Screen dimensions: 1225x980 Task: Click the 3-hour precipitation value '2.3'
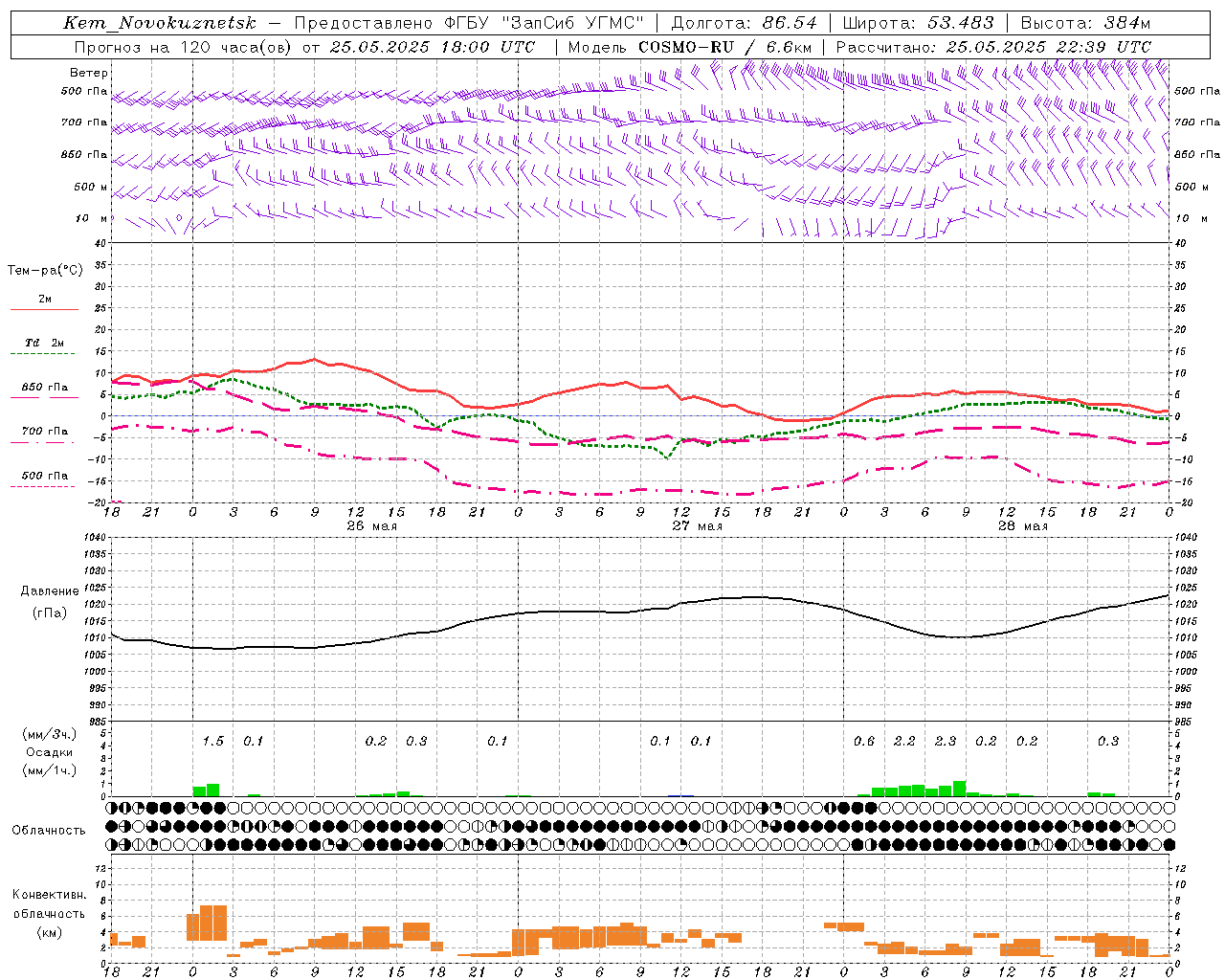coord(945,742)
